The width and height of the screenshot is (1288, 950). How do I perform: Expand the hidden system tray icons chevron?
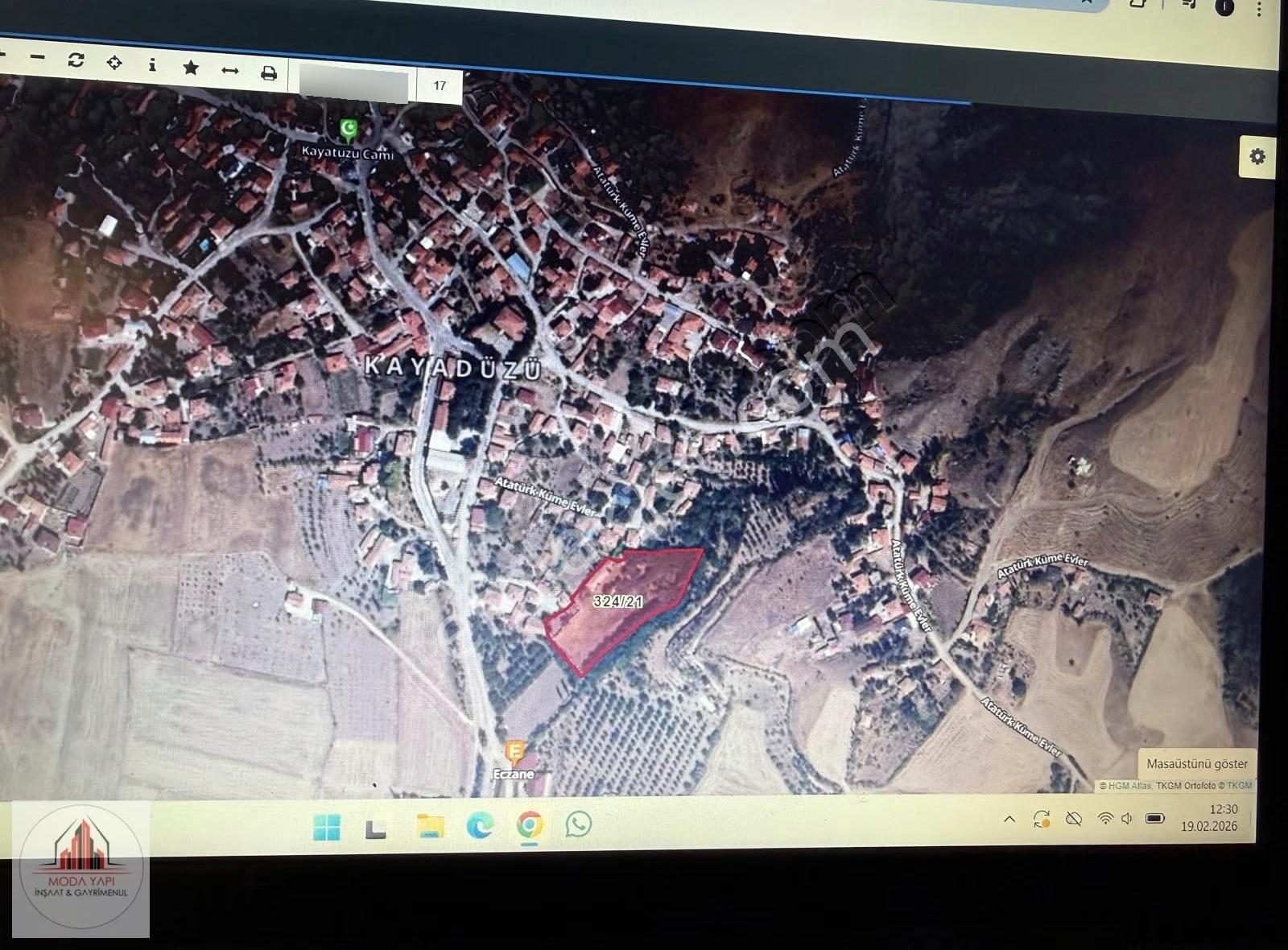[1009, 820]
